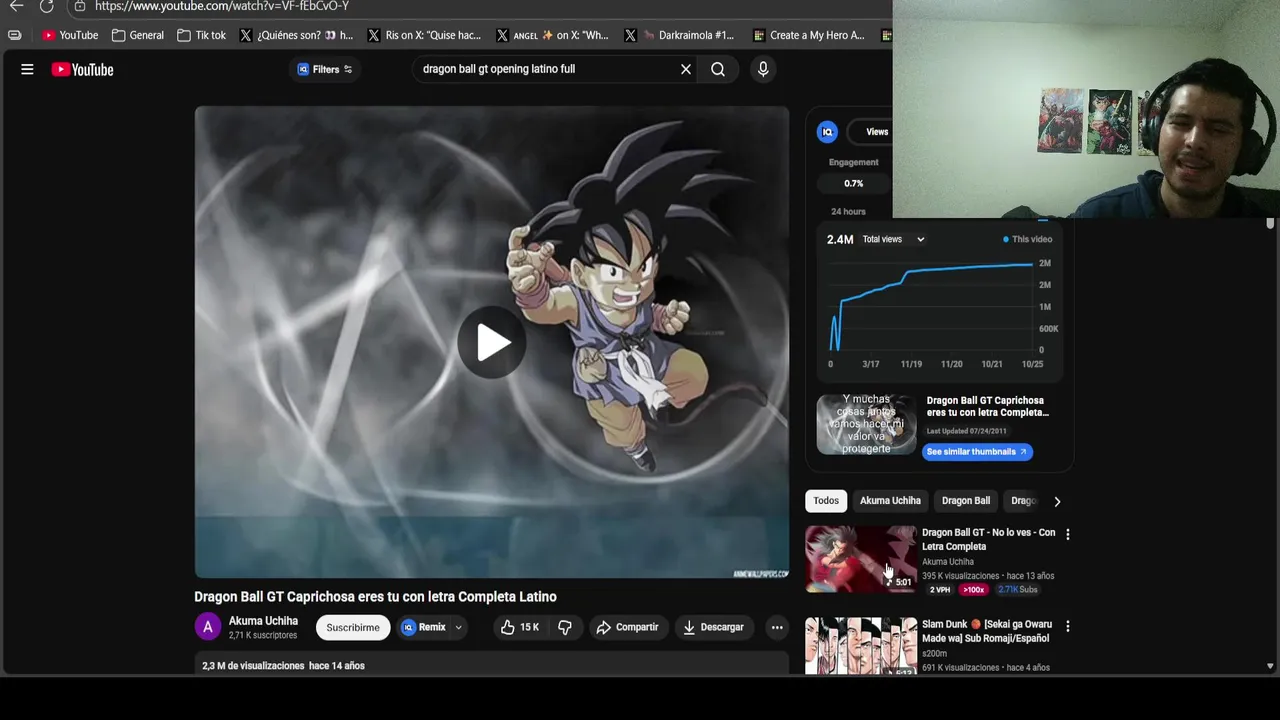This screenshot has height=720, width=1280.
Task: Dislike the video with thumbs down
Action: pos(565,627)
